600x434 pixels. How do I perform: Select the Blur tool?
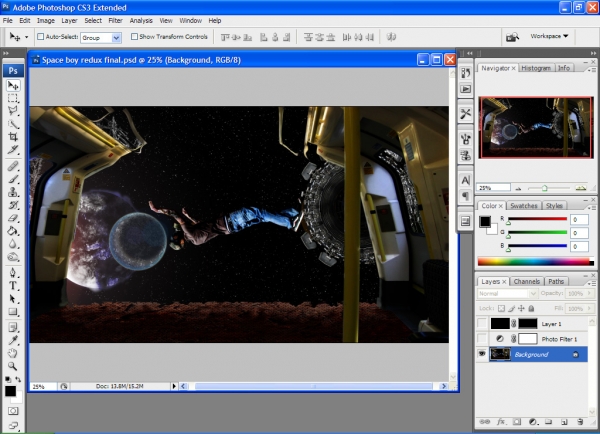pos(13,244)
